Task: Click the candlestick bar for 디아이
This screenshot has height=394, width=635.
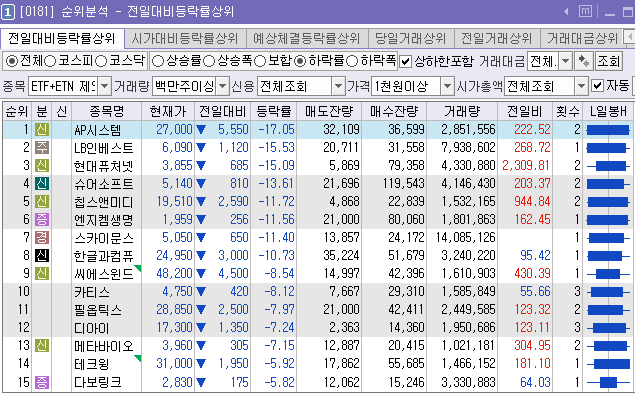Action: 607,328
